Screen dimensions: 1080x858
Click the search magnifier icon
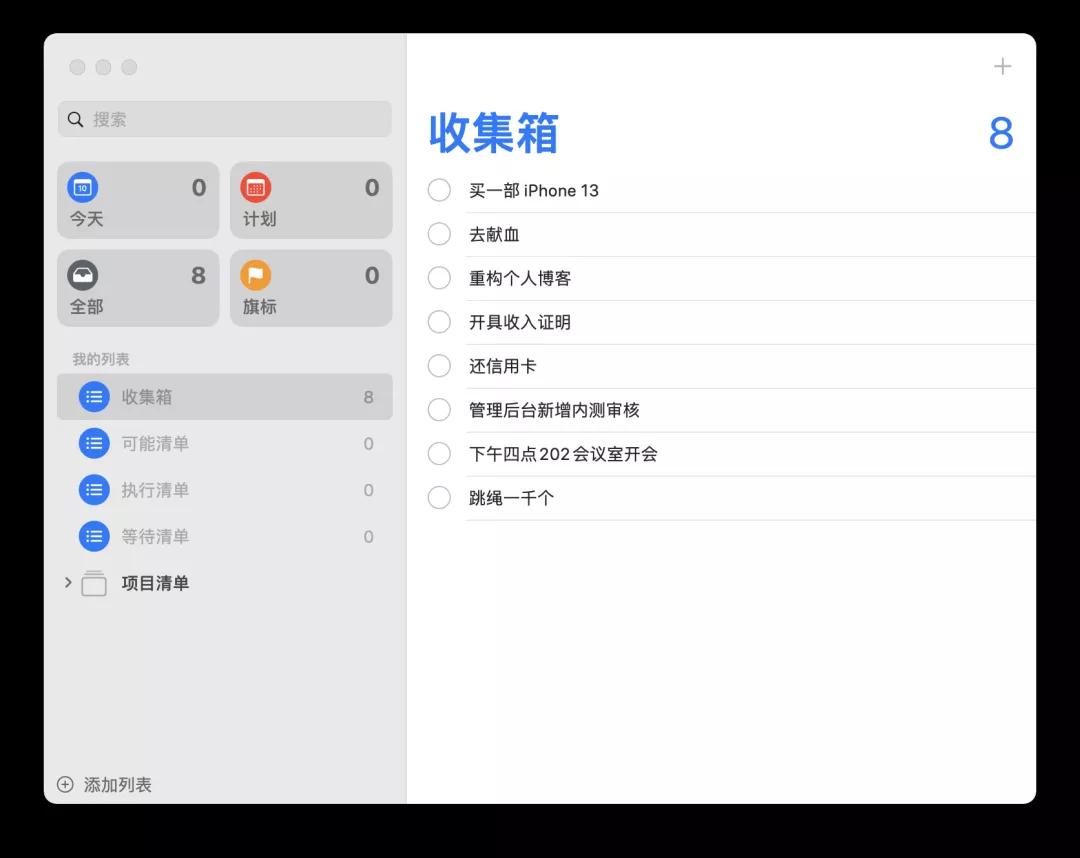(x=75, y=119)
